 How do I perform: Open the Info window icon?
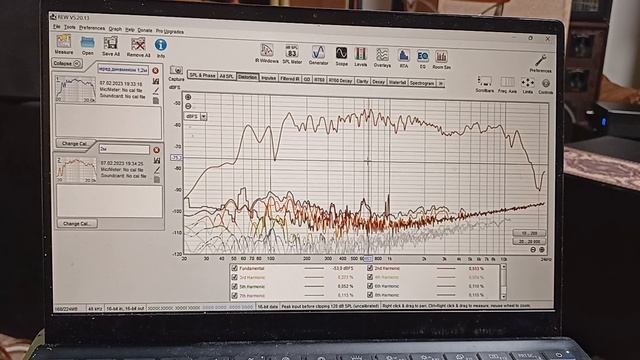click(x=160, y=45)
